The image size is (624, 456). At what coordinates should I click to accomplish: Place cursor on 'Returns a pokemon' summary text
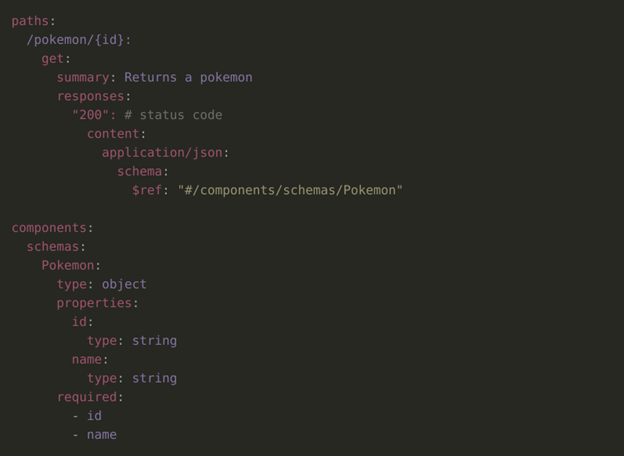188,77
